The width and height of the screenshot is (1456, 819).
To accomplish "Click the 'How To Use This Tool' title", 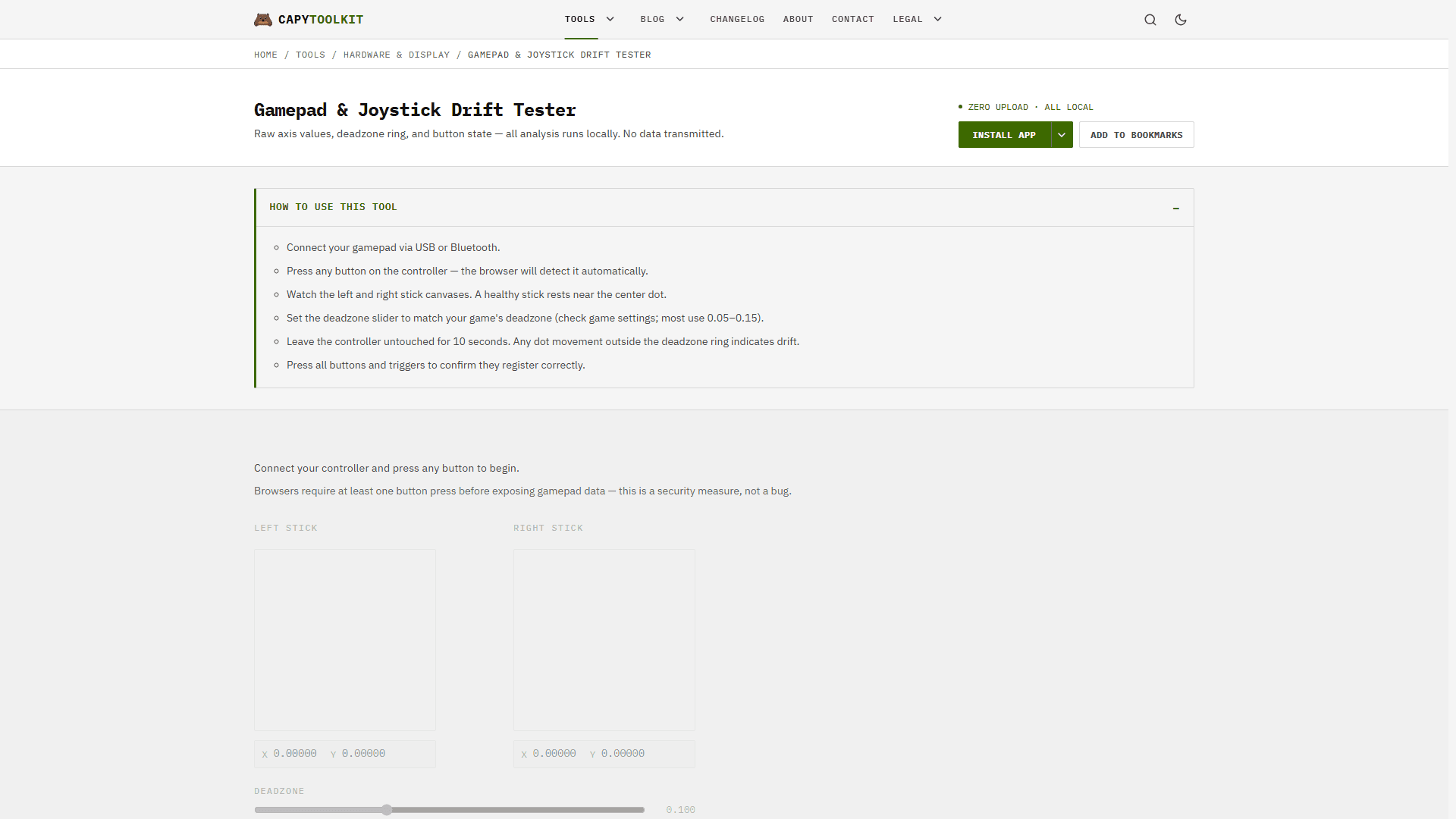I will 333,207.
